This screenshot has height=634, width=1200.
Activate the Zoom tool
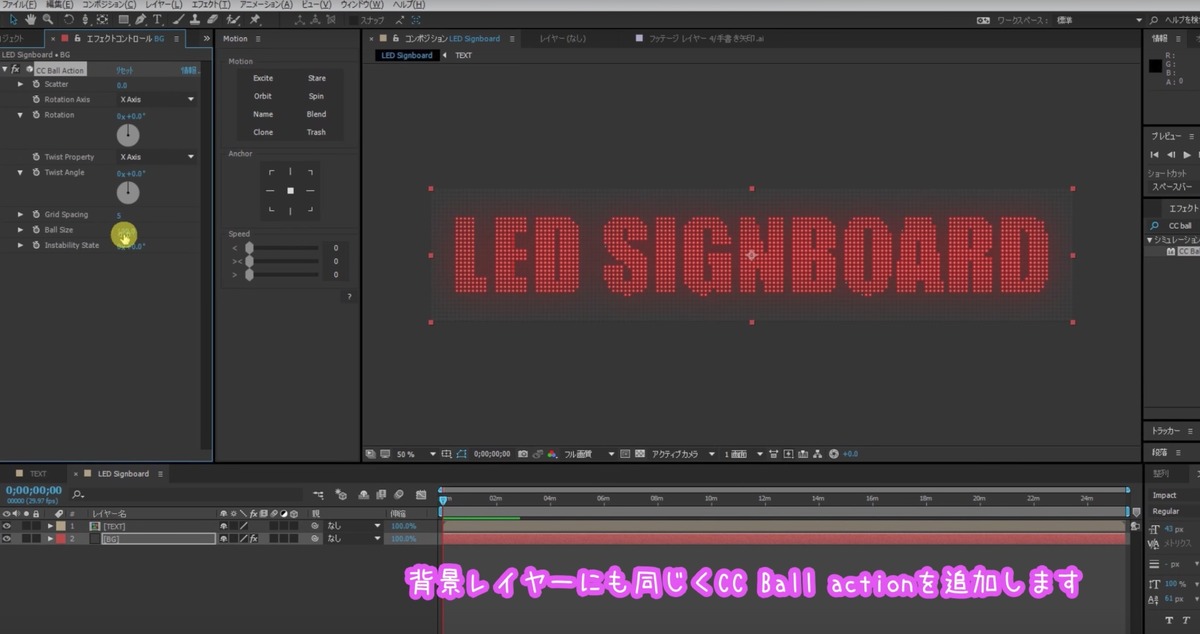click(x=47, y=18)
